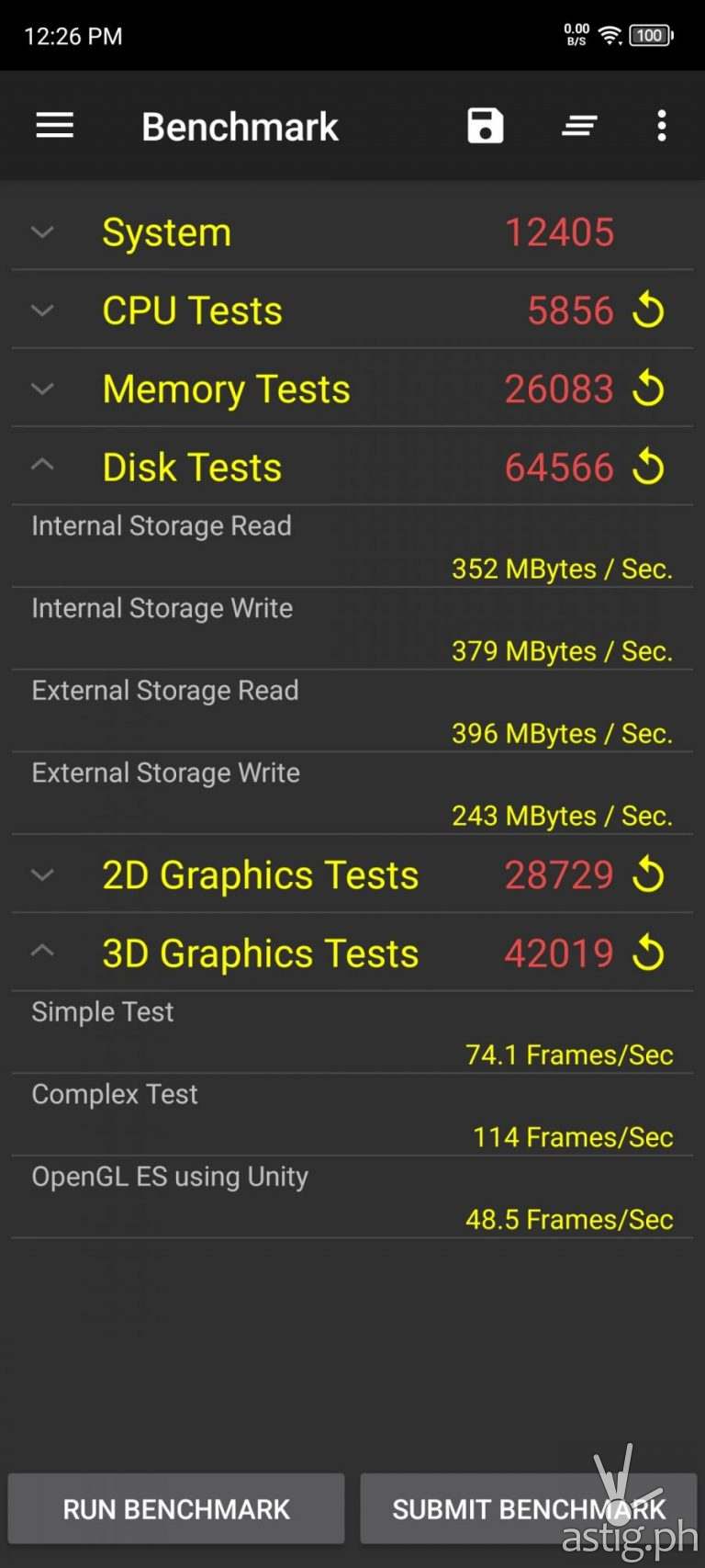Tap the battery indicator in status bar

651,36
